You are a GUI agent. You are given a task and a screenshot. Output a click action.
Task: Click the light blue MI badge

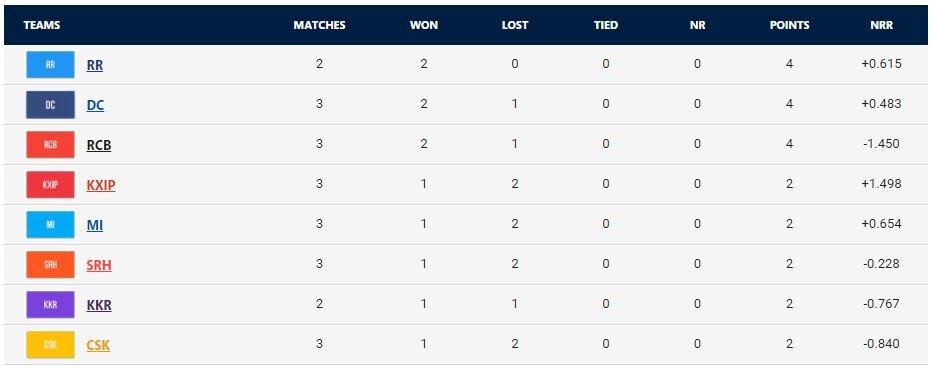50,224
